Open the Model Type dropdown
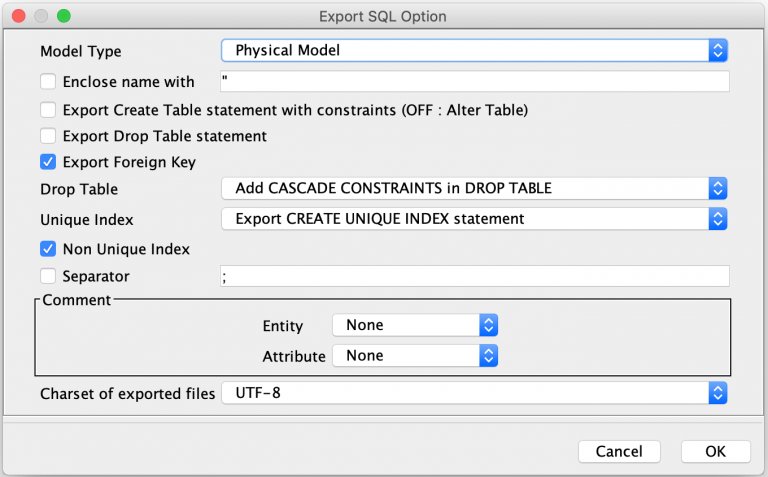The height and width of the screenshot is (477, 768). [473, 50]
